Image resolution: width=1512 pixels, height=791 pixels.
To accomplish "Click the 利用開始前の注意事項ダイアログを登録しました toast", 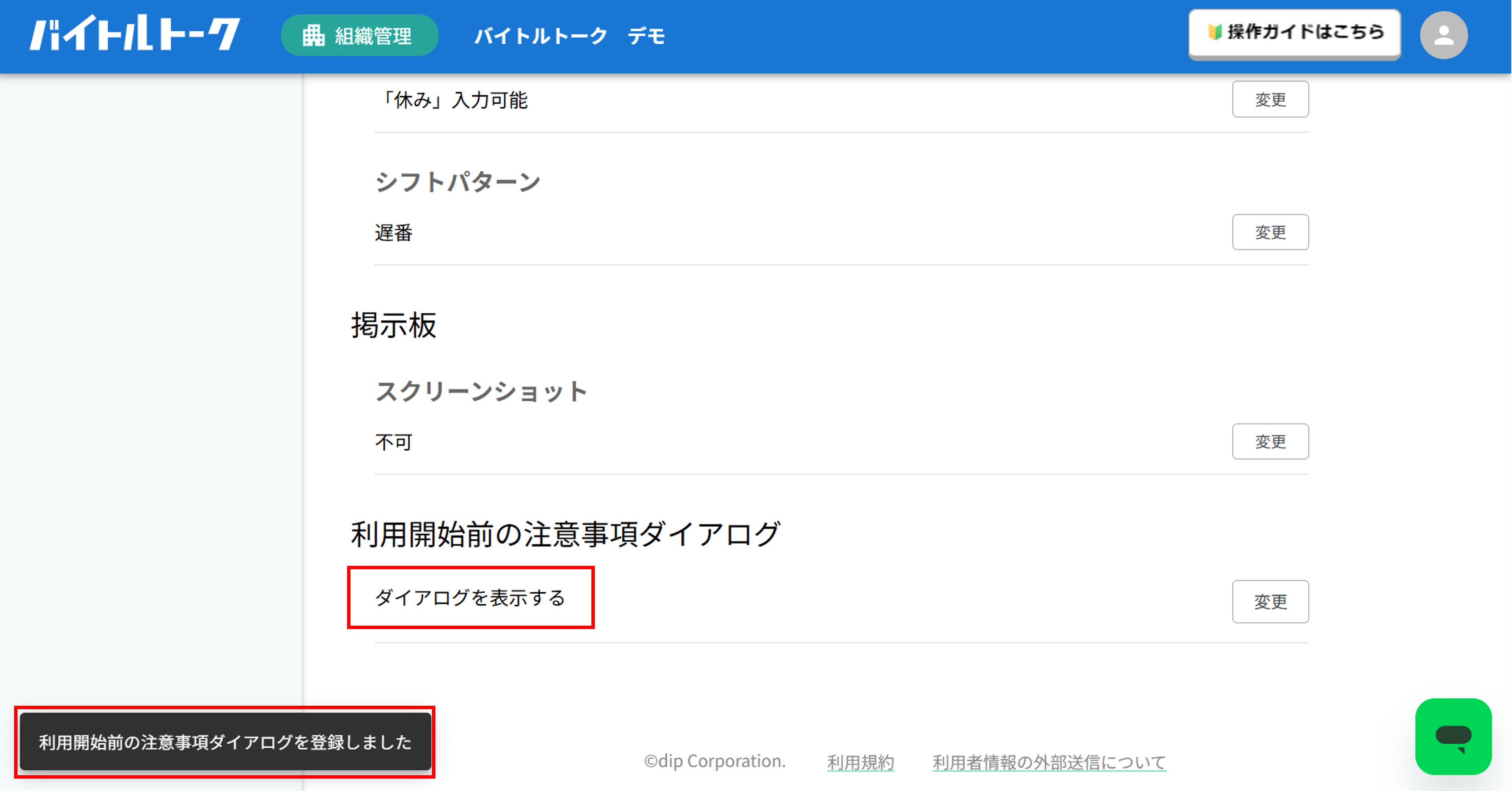I will pos(225,742).
